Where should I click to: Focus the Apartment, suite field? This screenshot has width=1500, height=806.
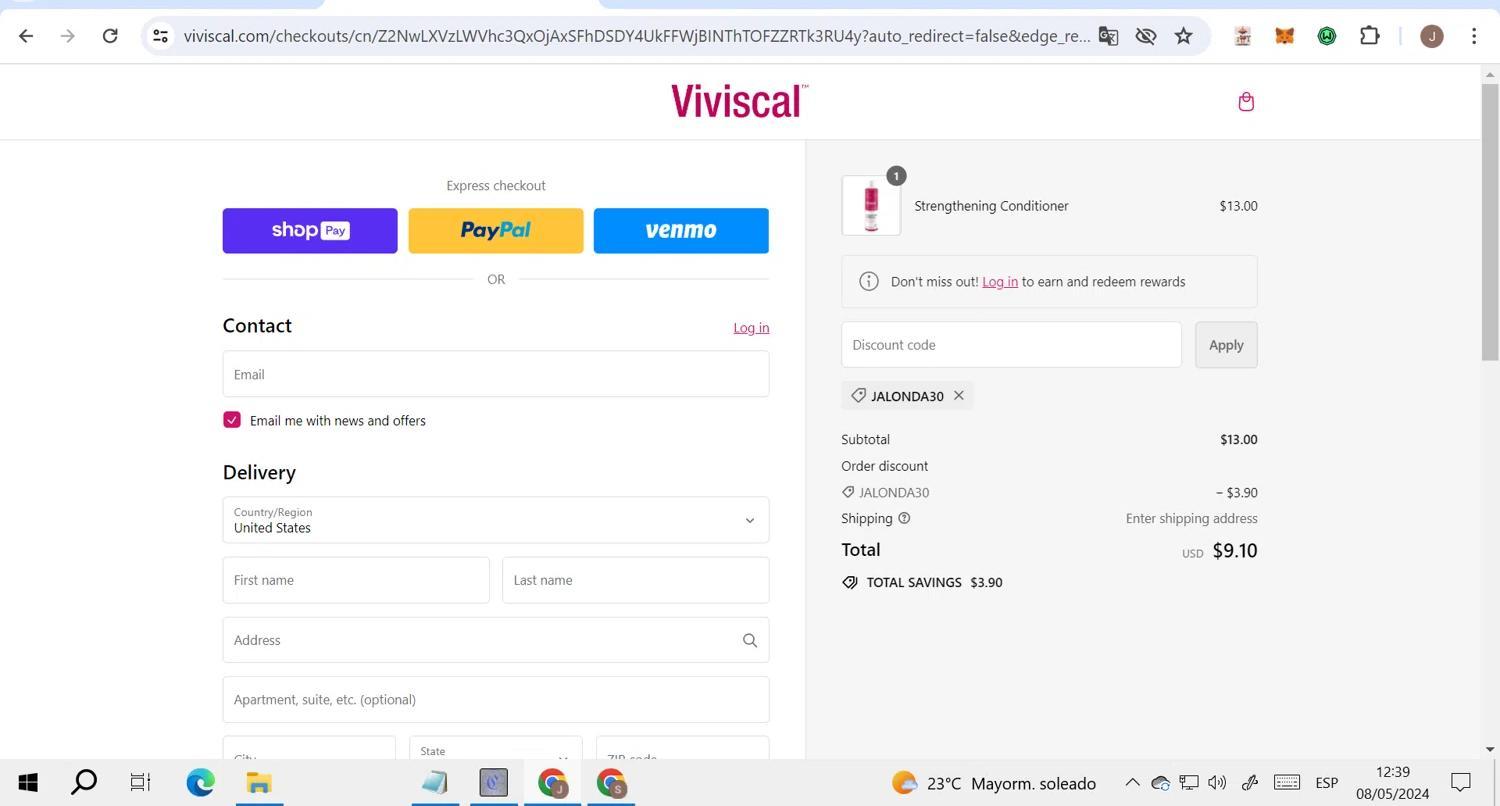pyautogui.click(x=496, y=700)
